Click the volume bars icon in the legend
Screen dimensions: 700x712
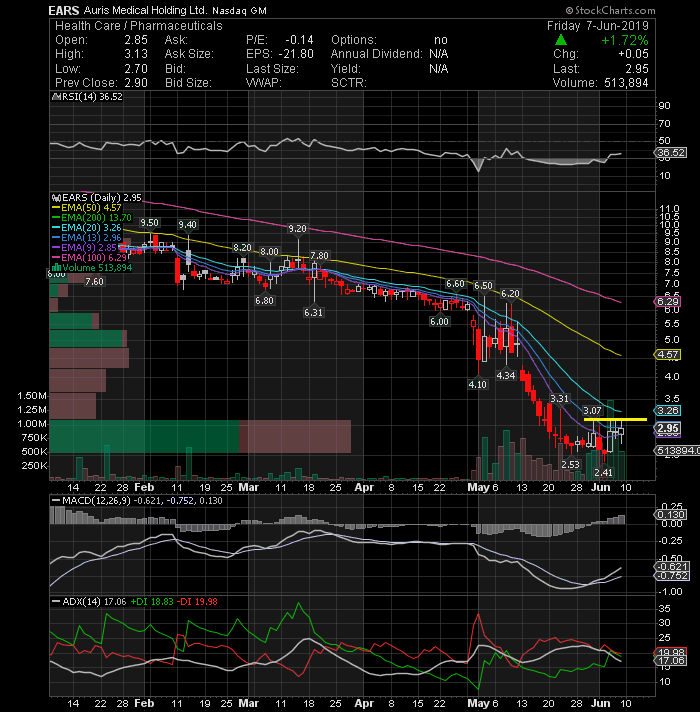(57, 267)
